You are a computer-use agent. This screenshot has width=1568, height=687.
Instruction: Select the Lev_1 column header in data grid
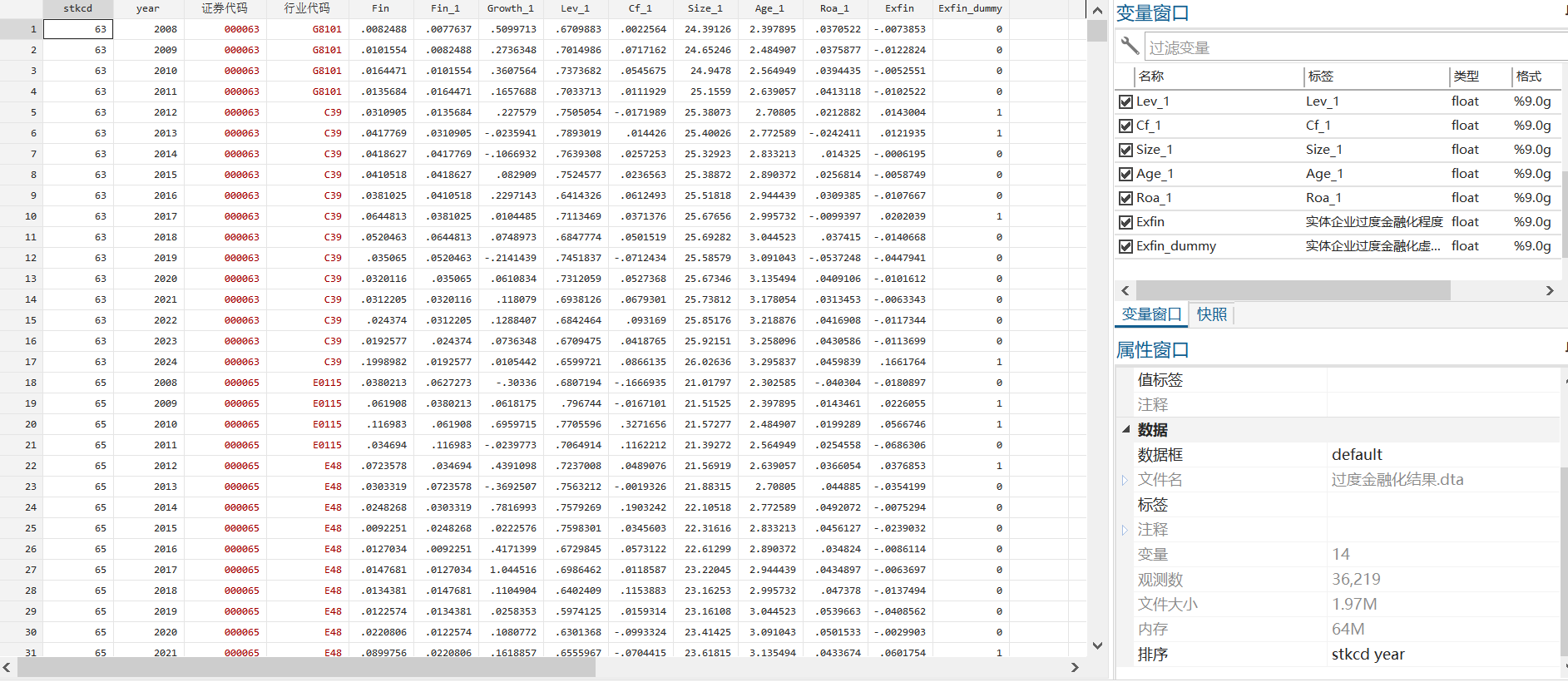click(575, 8)
